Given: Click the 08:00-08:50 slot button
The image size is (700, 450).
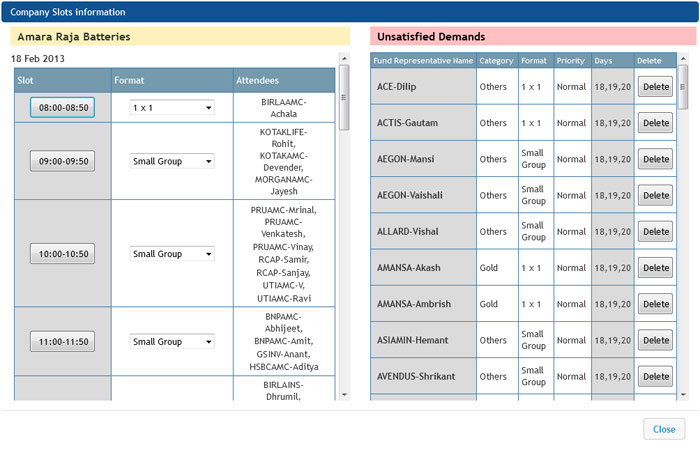Looking at the screenshot, I should pos(62,108).
